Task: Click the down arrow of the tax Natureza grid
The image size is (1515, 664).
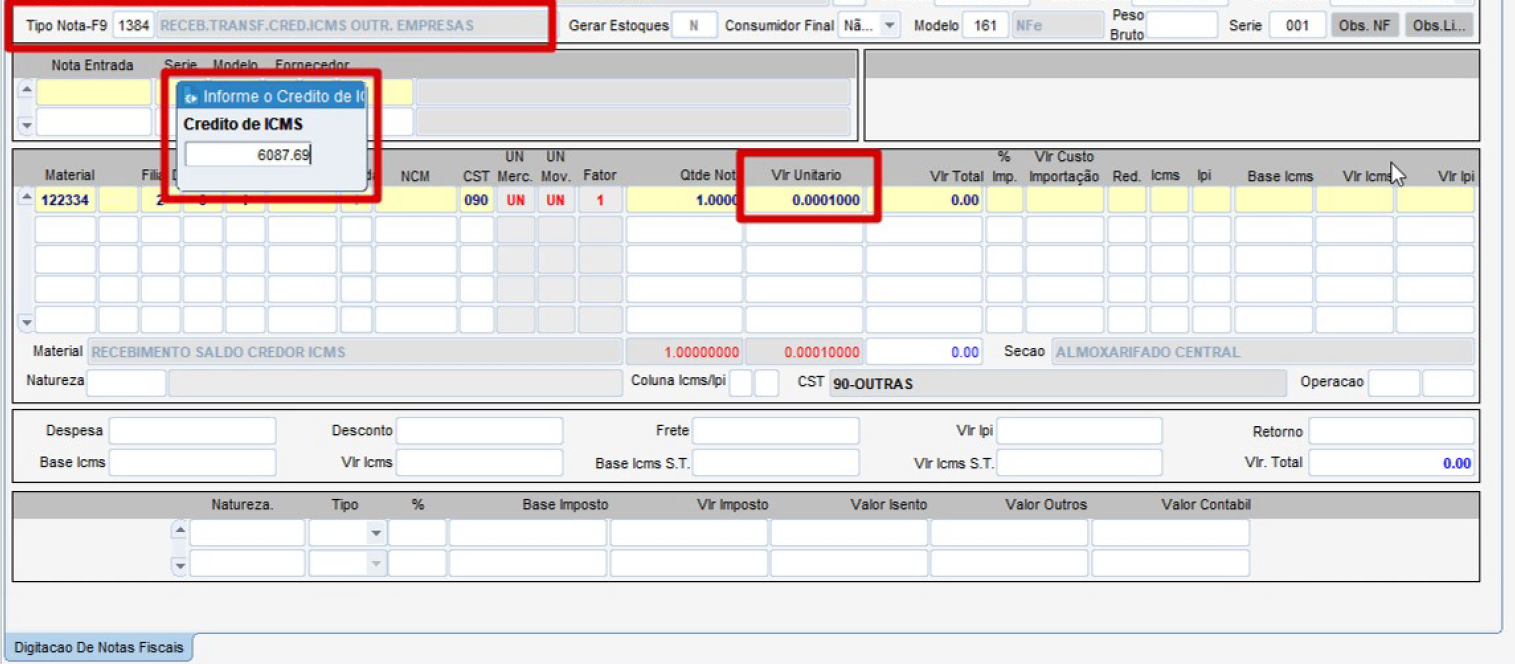Action: tap(180, 565)
